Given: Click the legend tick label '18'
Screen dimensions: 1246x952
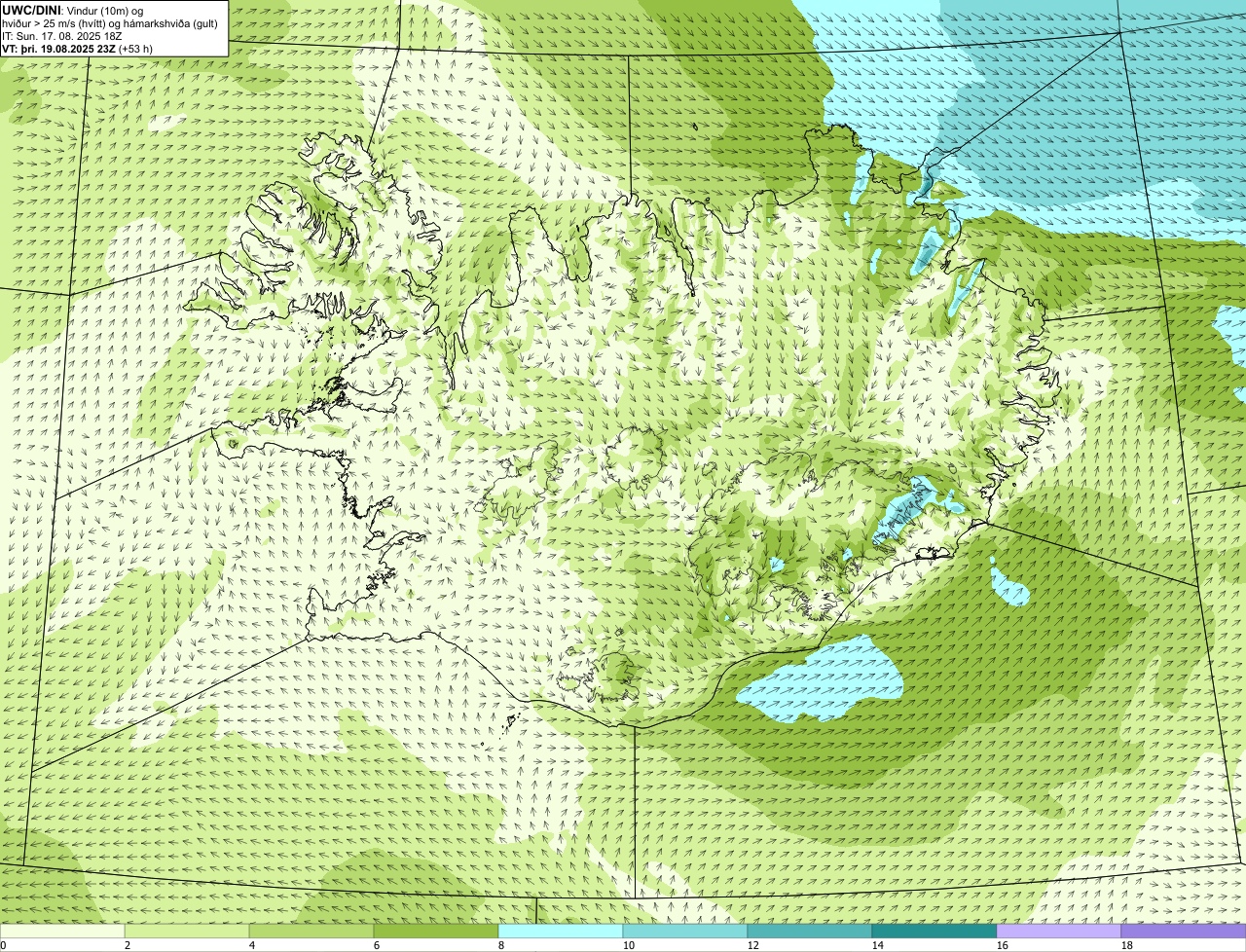Looking at the screenshot, I should click(x=1127, y=945).
